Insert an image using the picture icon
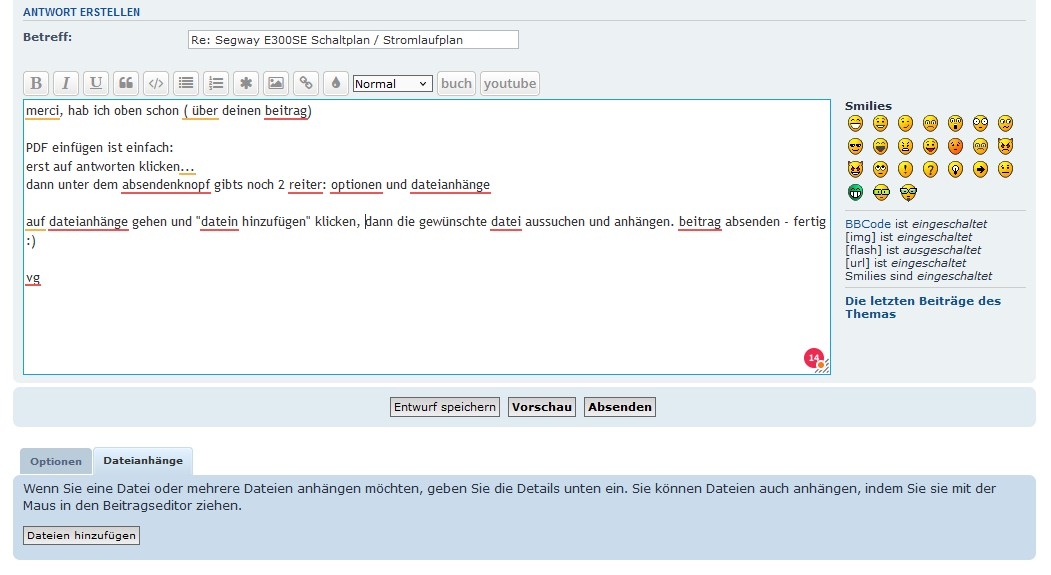This screenshot has width=1051, height=575. coord(276,83)
